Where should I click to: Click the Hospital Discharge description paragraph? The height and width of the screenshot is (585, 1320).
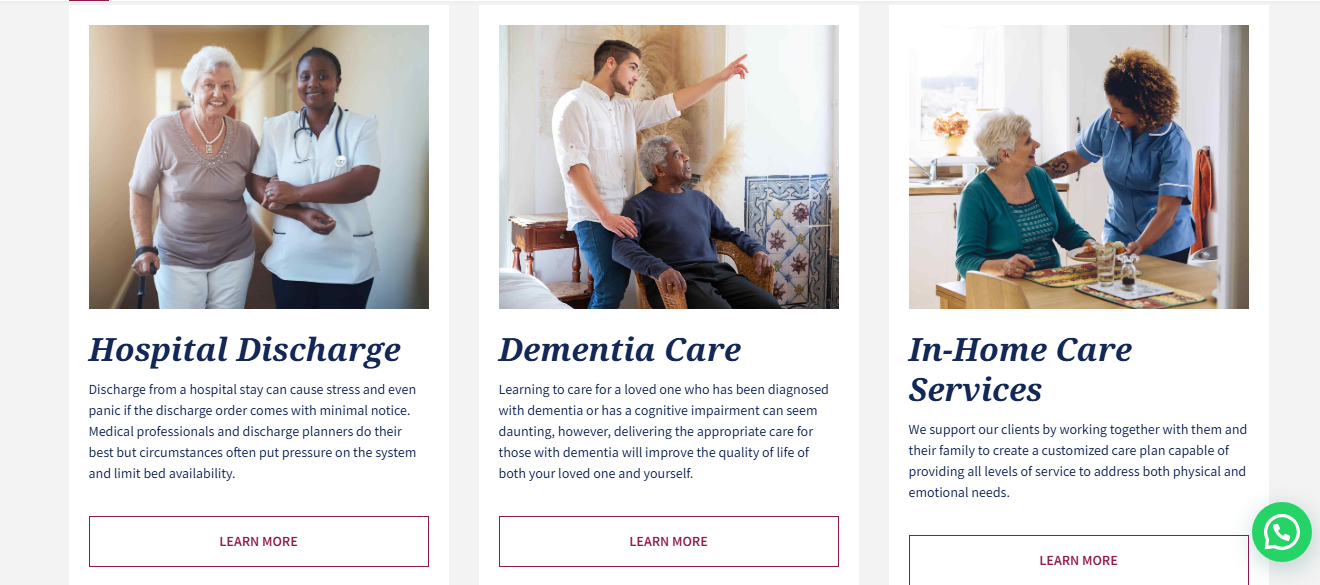(253, 431)
